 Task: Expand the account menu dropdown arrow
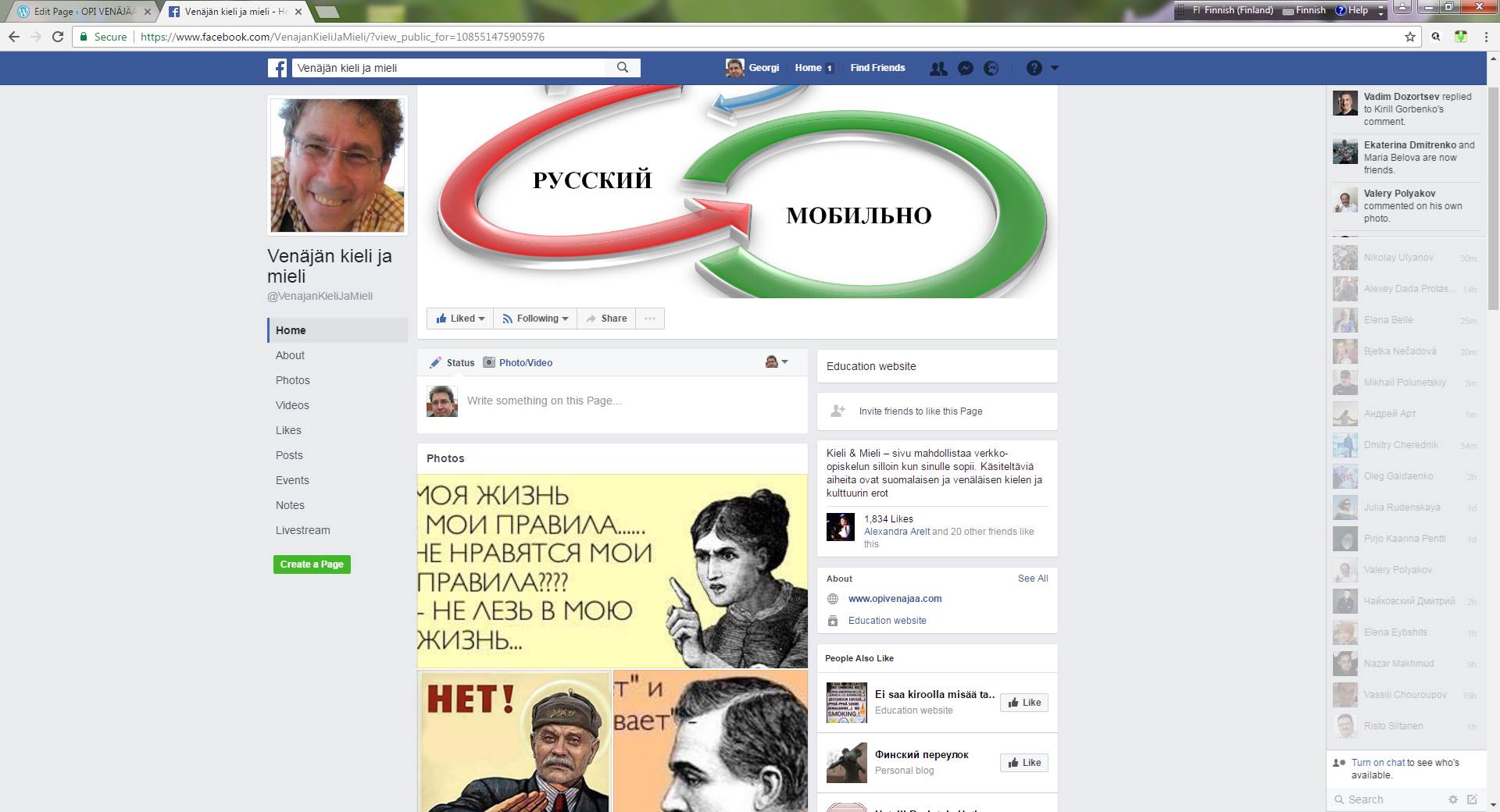click(x=1055, y=68)
